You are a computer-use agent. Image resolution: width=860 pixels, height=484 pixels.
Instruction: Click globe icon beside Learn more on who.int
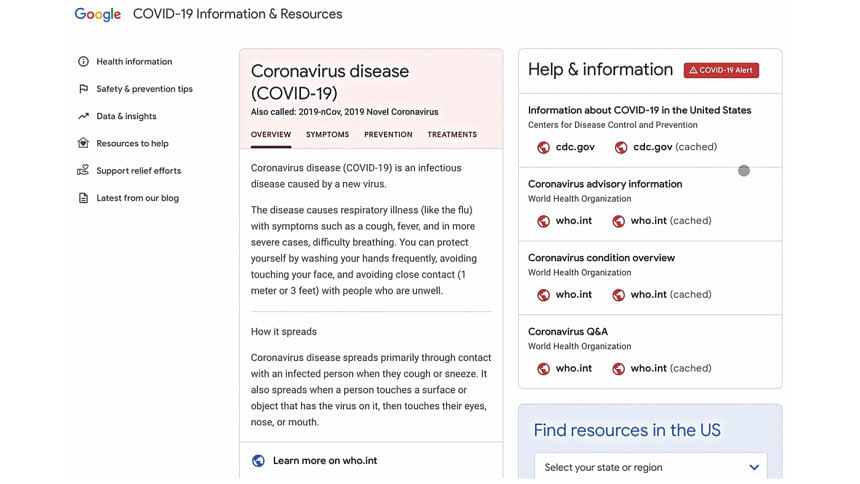(x=258, y=461)
